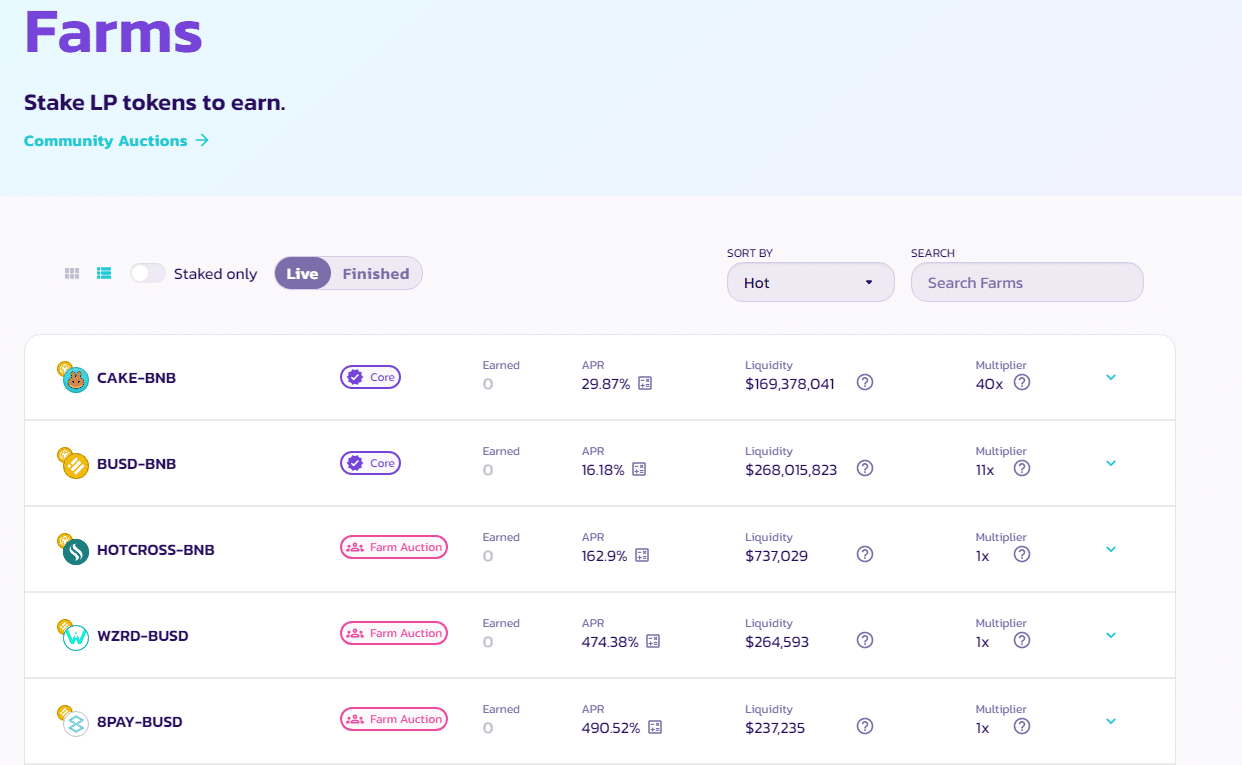Switch to Finished farms

(x=375, y=273)
